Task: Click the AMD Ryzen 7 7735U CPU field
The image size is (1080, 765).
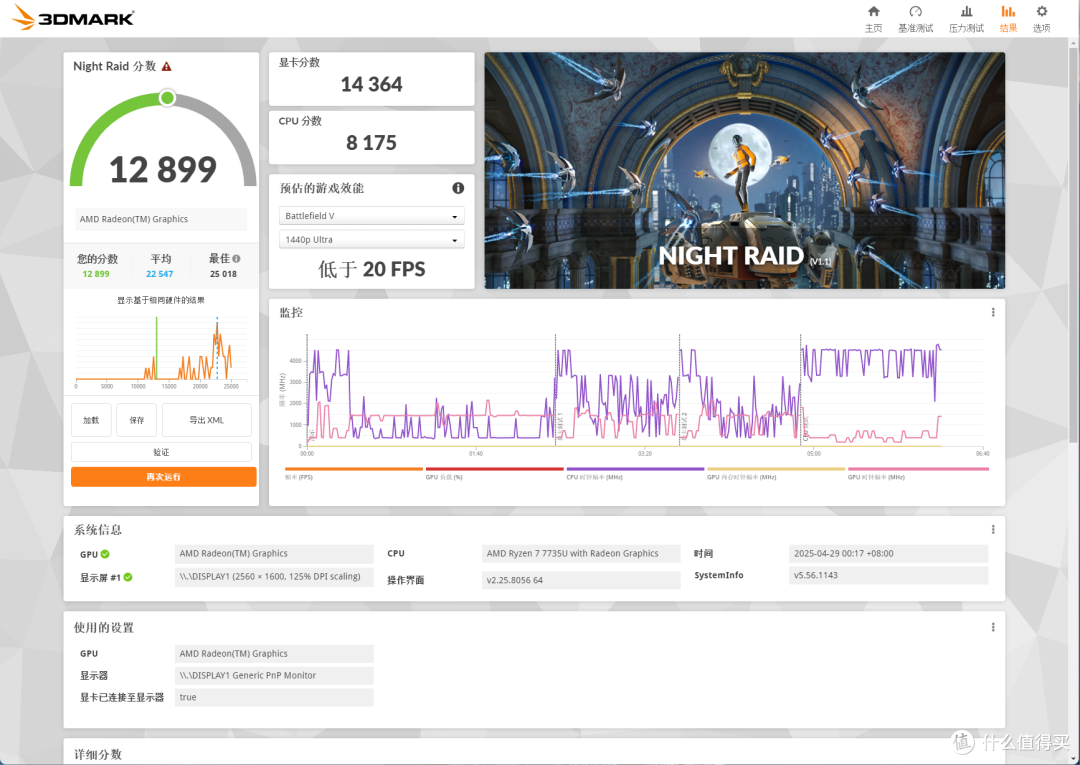Action: coord(581,554)
